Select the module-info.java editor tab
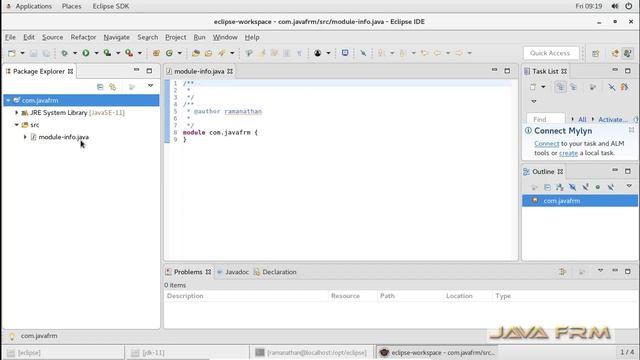Viewport: 640px width, 360px height. [199, 71]
